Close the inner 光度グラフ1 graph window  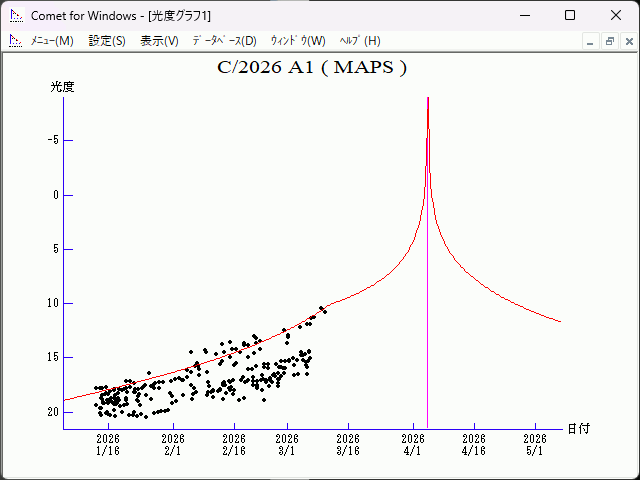coord(627,41)
